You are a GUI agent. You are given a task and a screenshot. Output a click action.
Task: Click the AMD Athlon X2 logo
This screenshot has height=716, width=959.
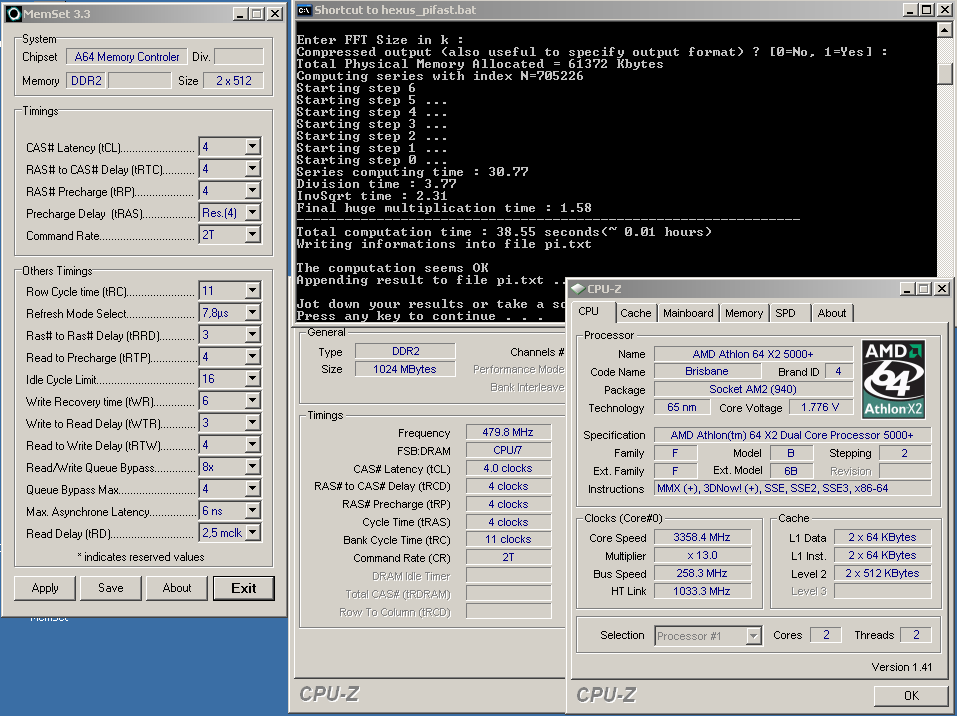pyautogui.click(x=893, y=379)
